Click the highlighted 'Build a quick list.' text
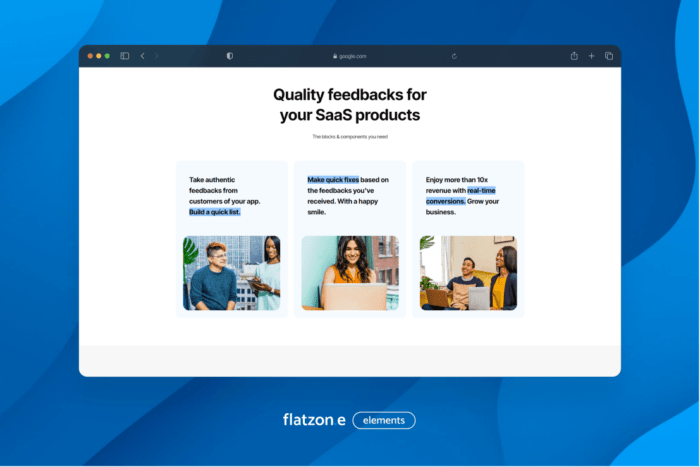700x467 pixels. 215,212
